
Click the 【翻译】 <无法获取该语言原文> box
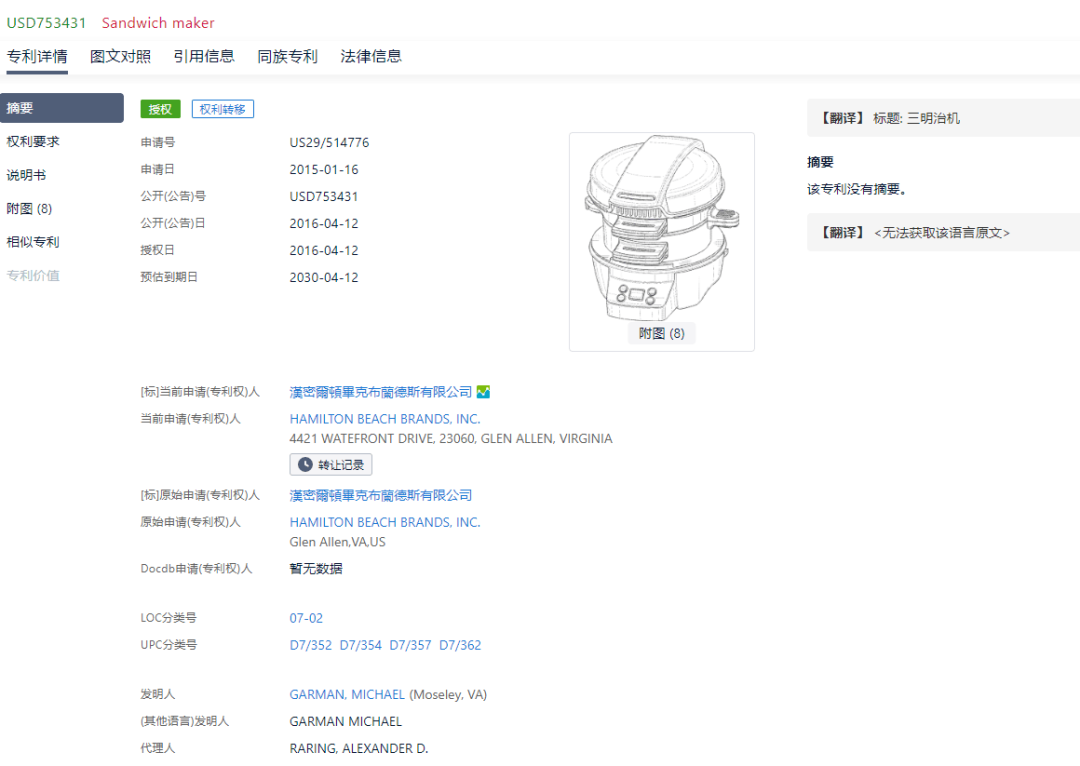click(x=943, y=233)
